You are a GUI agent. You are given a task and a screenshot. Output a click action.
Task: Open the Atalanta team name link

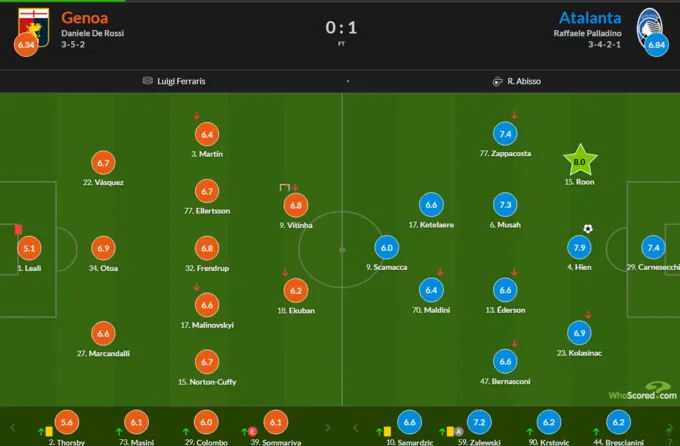[x=588, y=17]
